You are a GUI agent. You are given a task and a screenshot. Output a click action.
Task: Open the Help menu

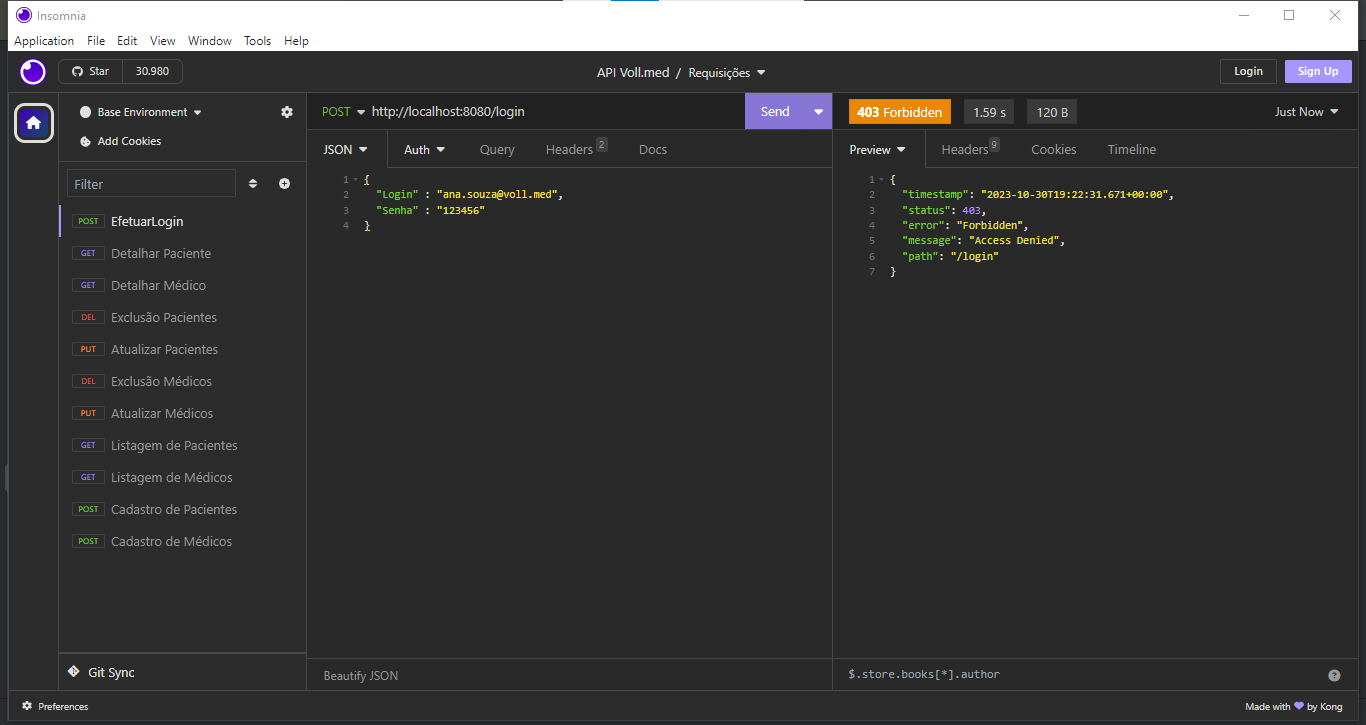tap(296, 41)
